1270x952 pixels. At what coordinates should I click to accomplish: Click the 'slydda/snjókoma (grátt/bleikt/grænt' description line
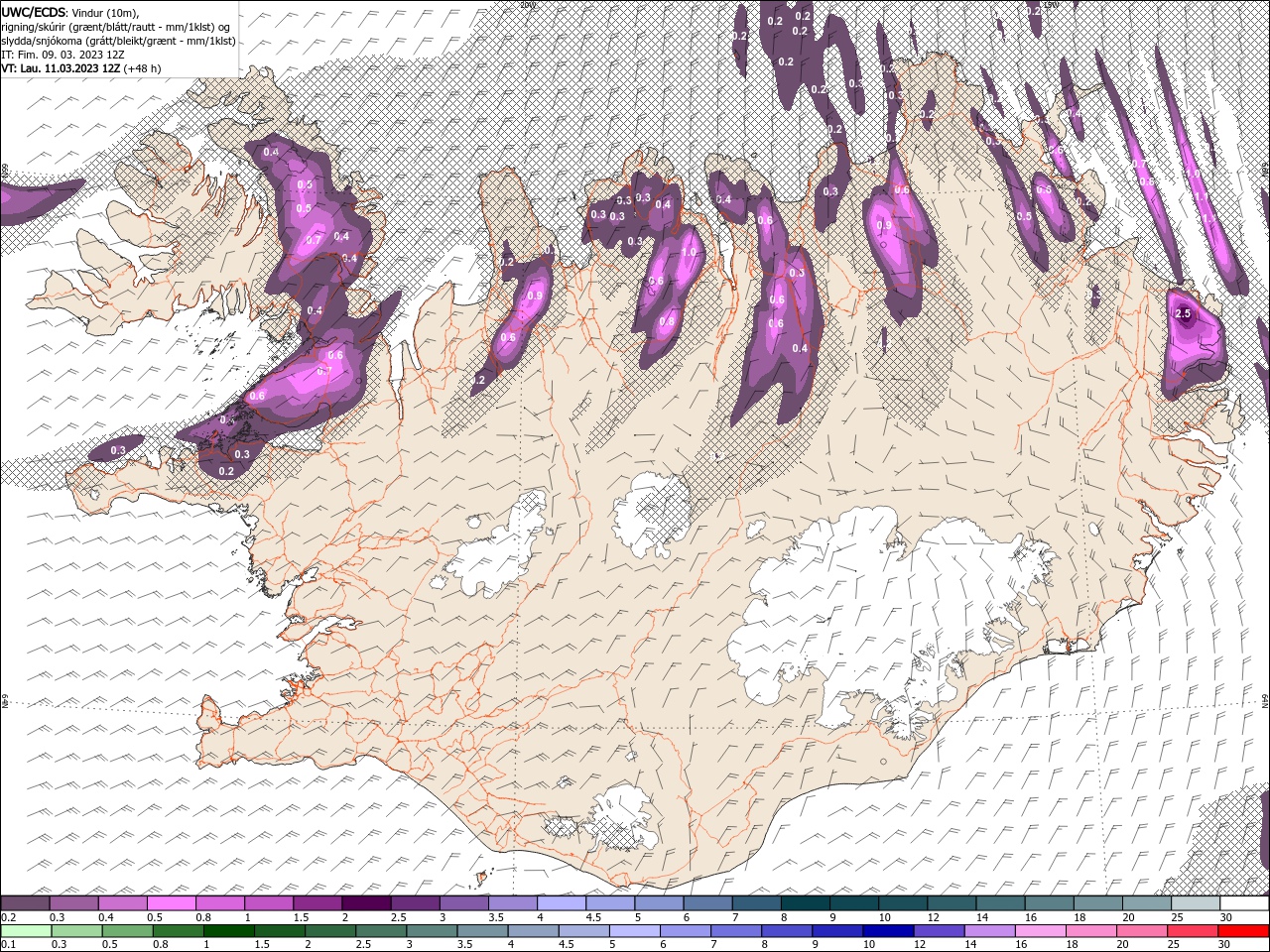pos(118,41)
